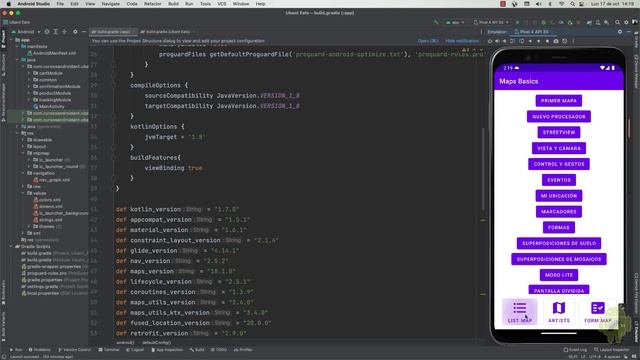Hide the Project panel with minus icon

[84, 31]
